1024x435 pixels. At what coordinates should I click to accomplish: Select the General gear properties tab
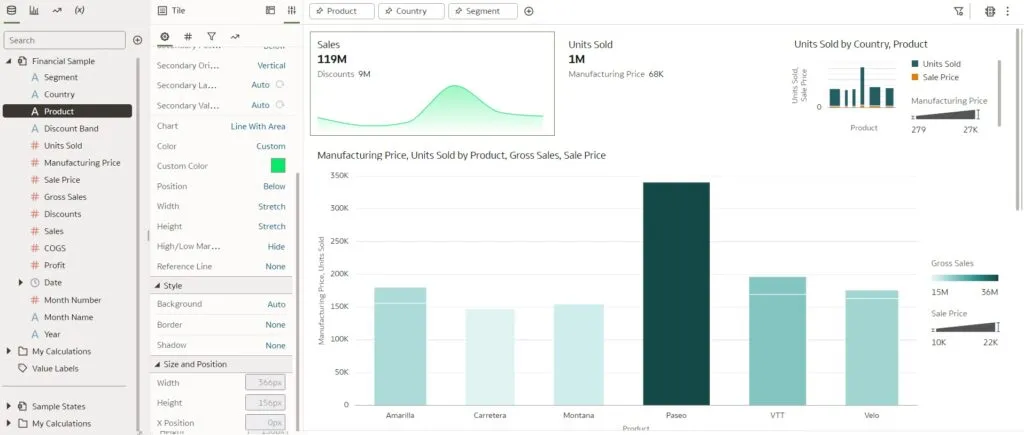click(x=165, y=36)
